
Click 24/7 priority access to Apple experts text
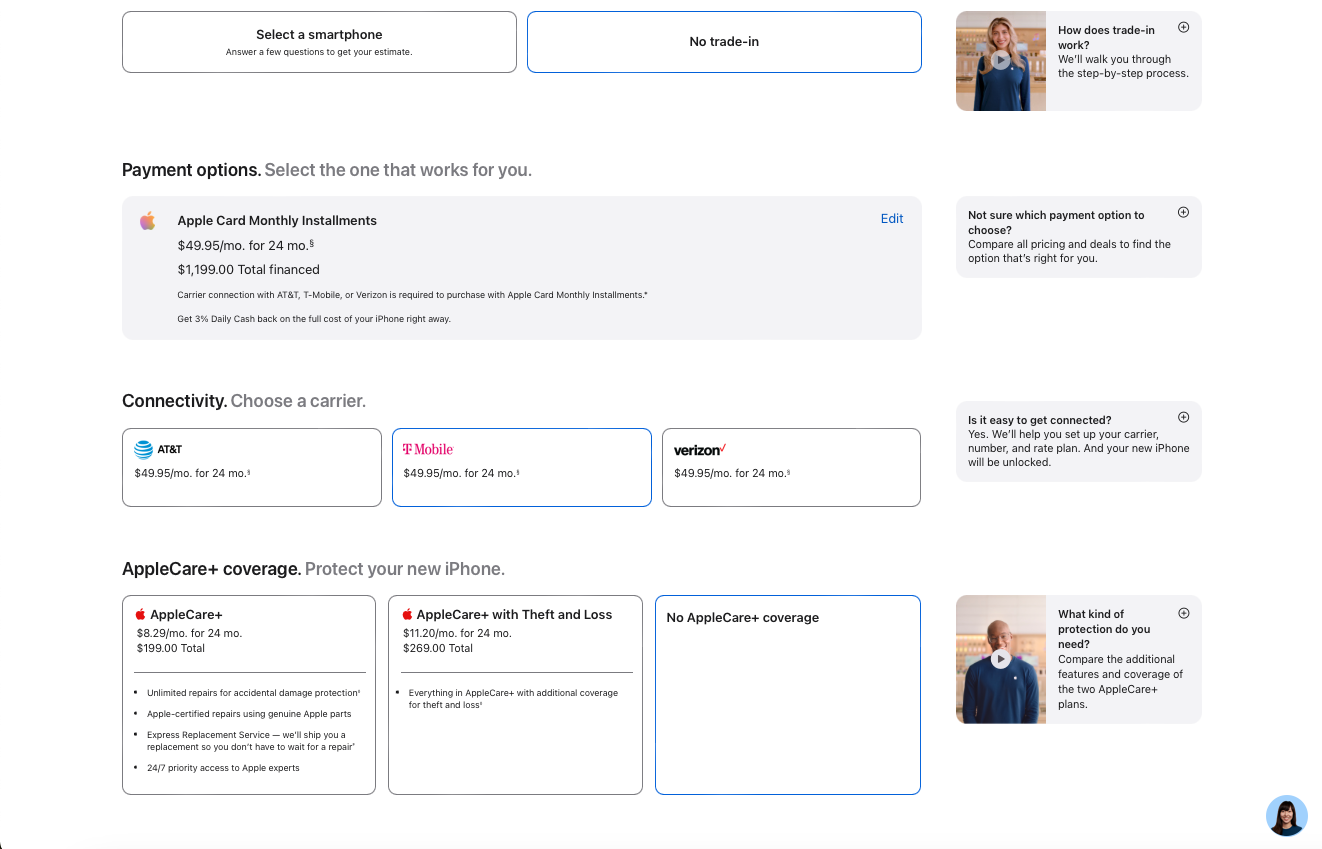pyautogui.click(x=223, y=768)
